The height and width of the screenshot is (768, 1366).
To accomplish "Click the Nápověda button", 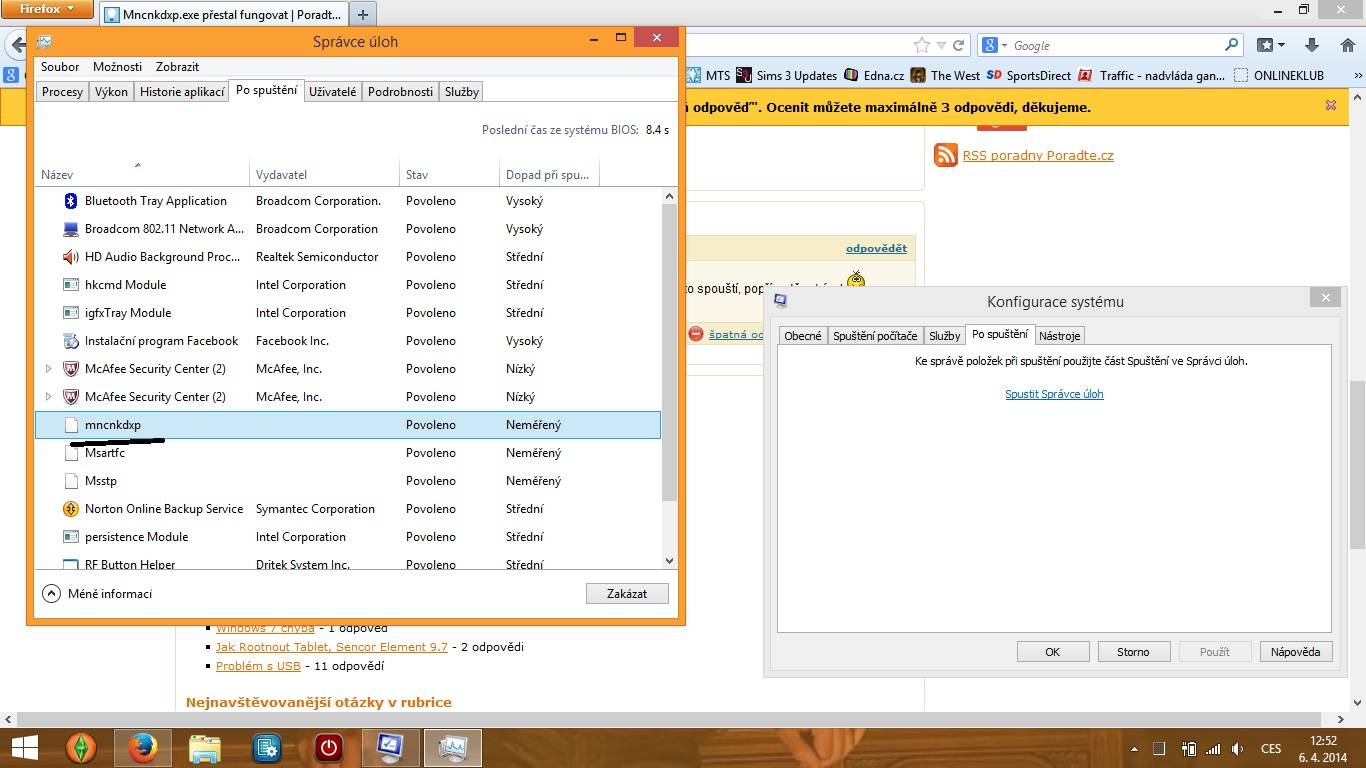I will [1296, 652].
